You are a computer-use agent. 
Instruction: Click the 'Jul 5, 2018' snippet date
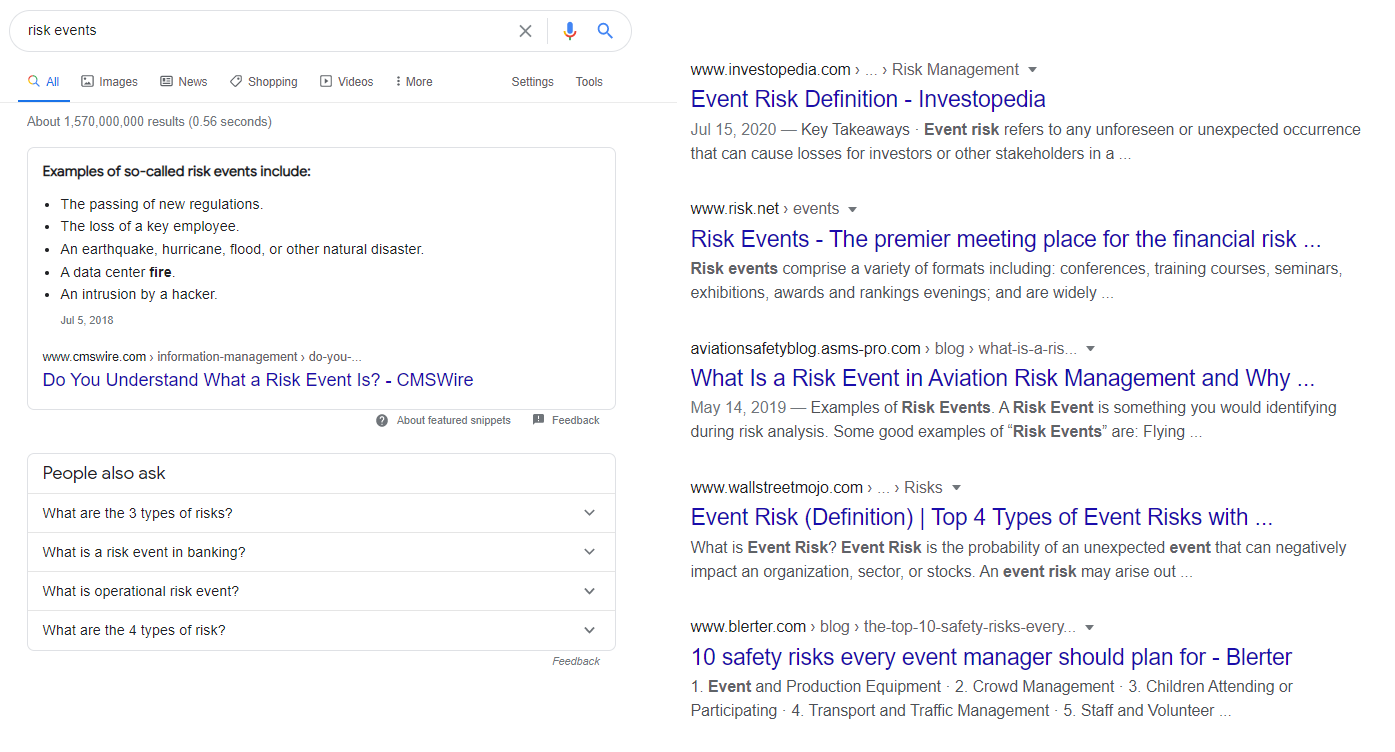pos(87,321)
